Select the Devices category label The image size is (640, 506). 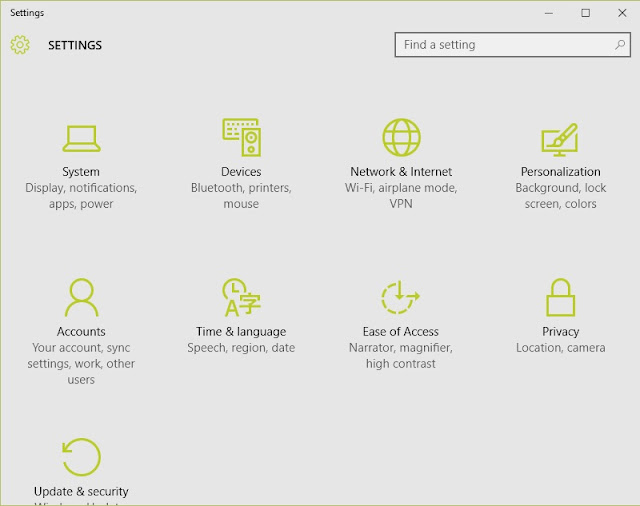tap(241, 172)
